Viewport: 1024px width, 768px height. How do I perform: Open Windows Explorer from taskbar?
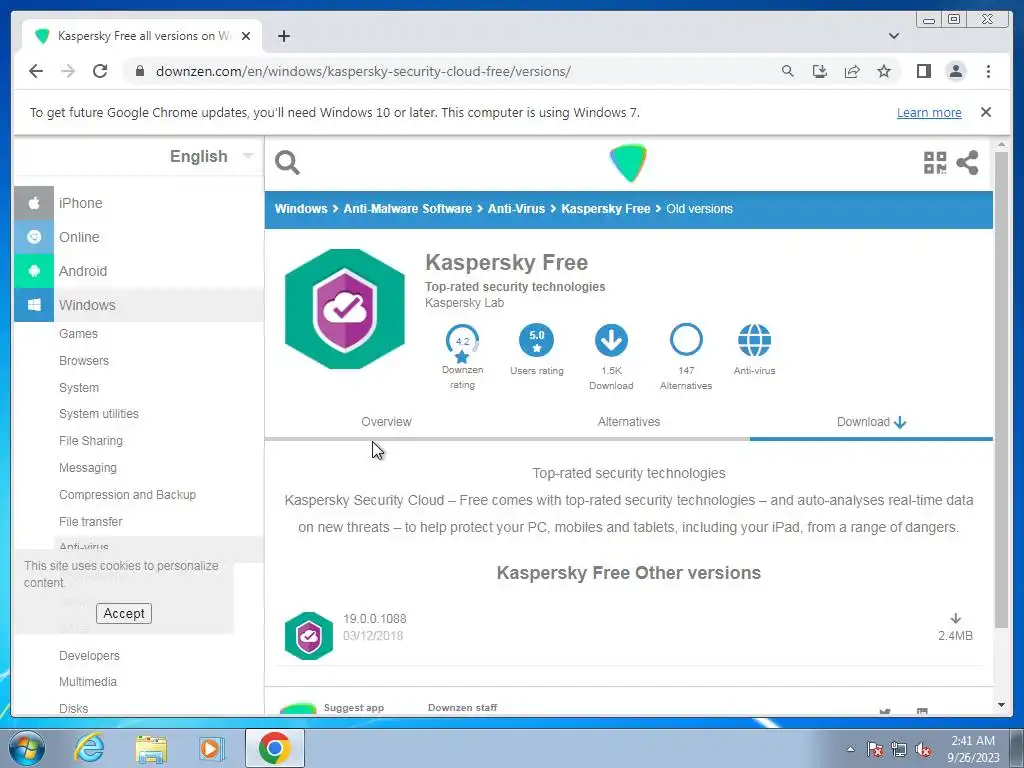click(x=151, y=748)
